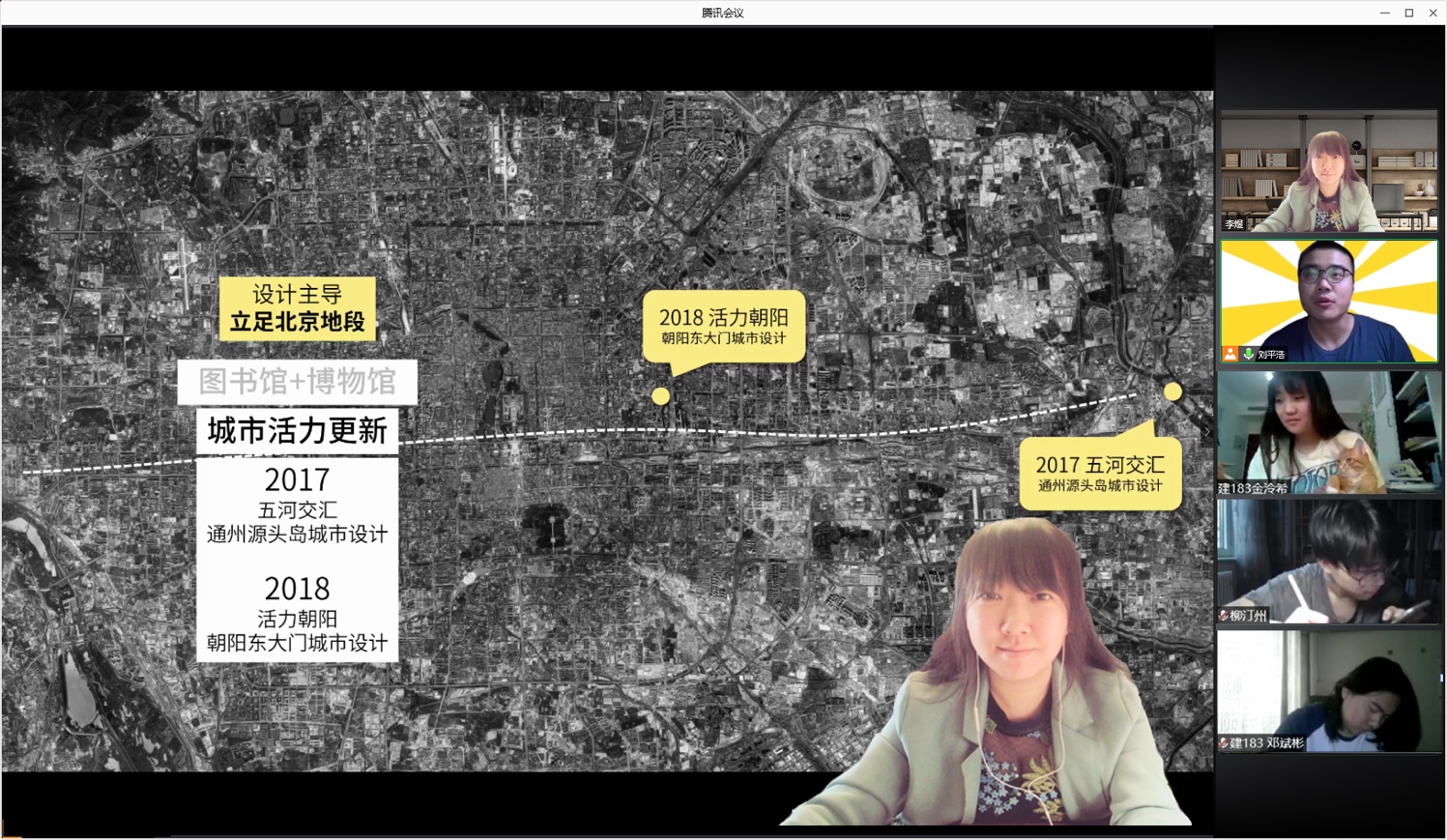
Task: Select 刘平浩's video tile with yellow background
Action: coord(1329,301)
